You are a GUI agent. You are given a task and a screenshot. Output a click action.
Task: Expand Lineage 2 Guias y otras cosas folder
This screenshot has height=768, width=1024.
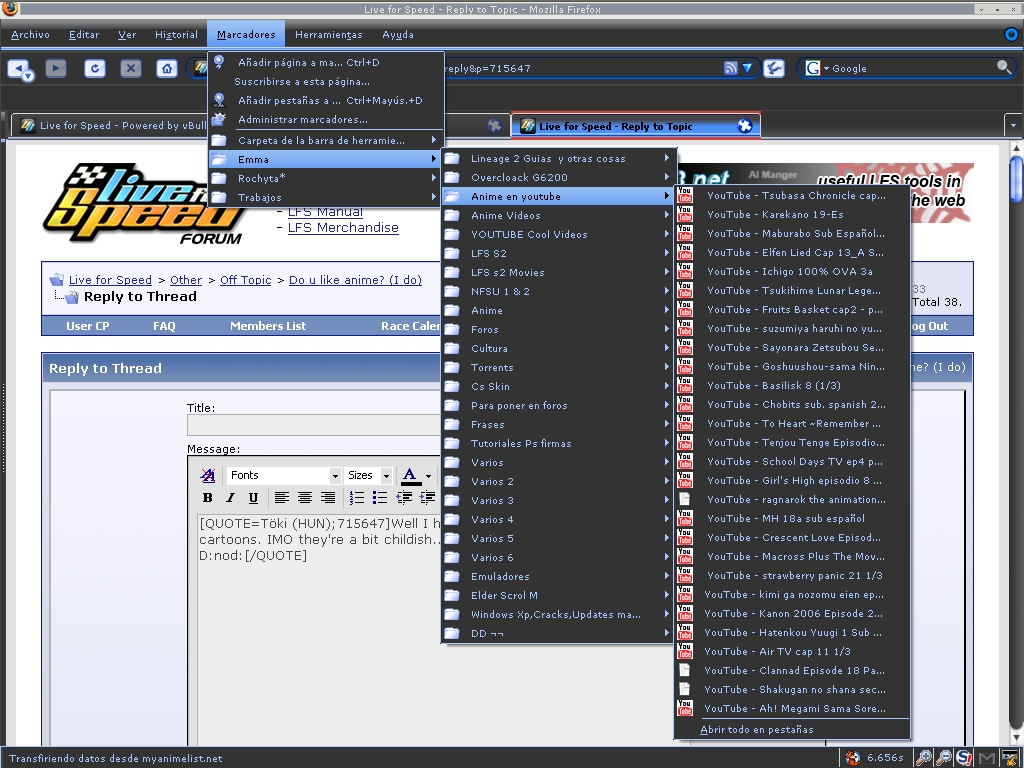tap(558, 159)
